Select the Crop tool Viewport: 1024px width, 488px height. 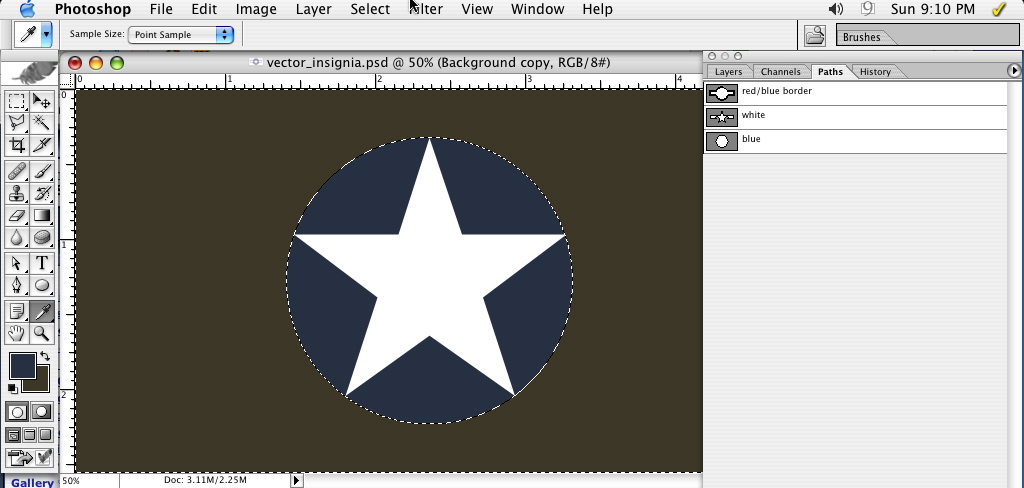click(x=17, y=144)
